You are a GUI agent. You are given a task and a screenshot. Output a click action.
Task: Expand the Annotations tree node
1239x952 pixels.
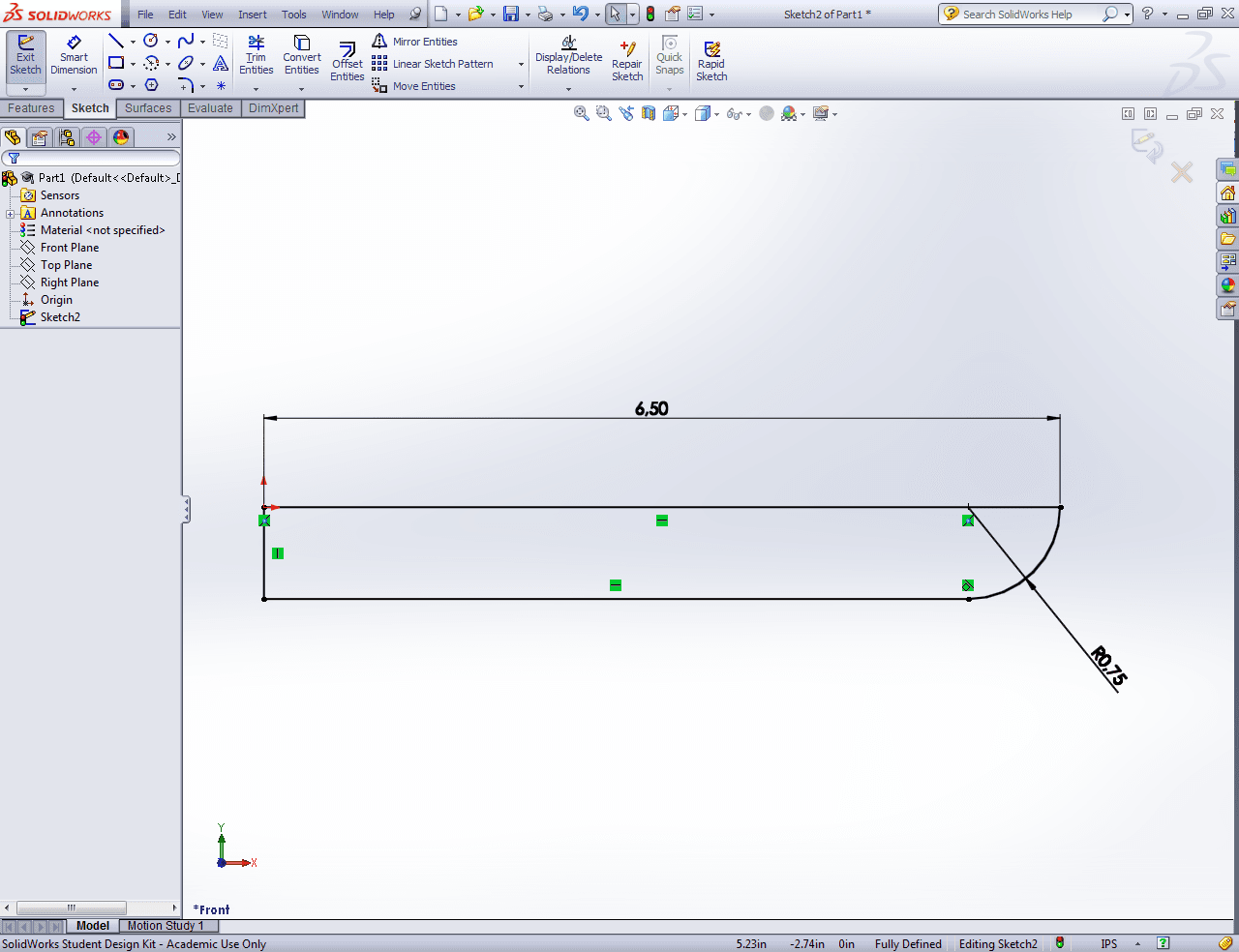coord(10,214)
